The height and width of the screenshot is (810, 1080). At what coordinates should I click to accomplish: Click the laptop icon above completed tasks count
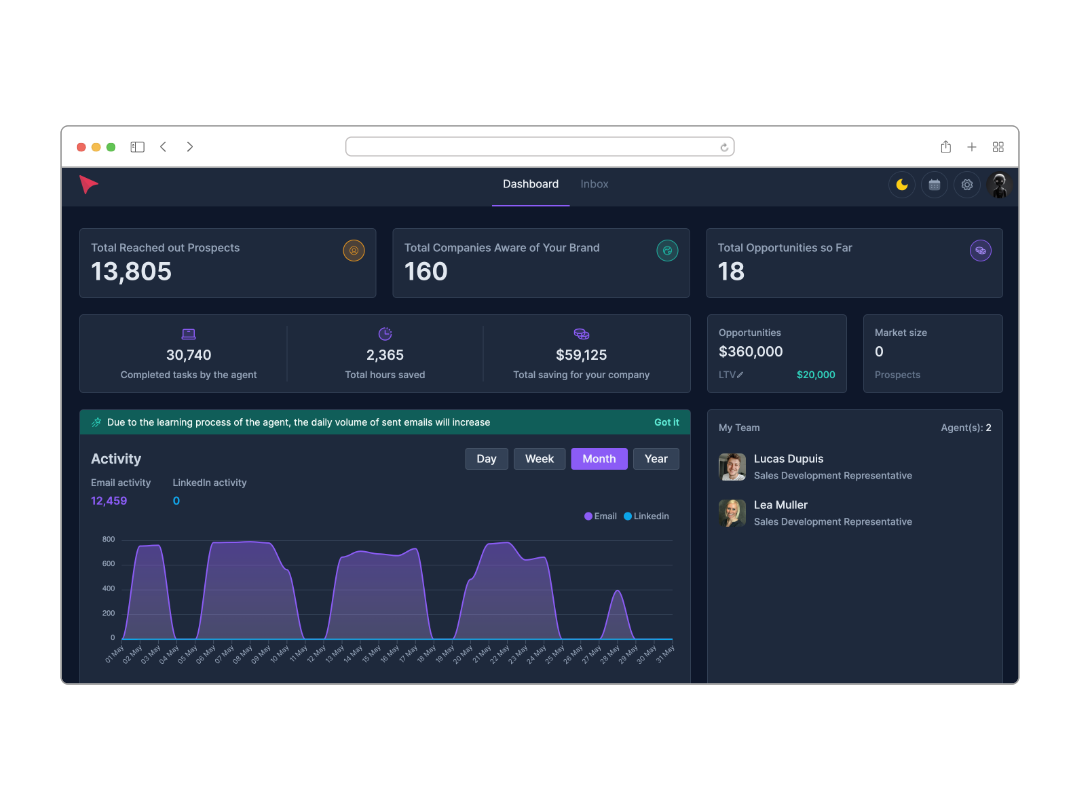189,333
